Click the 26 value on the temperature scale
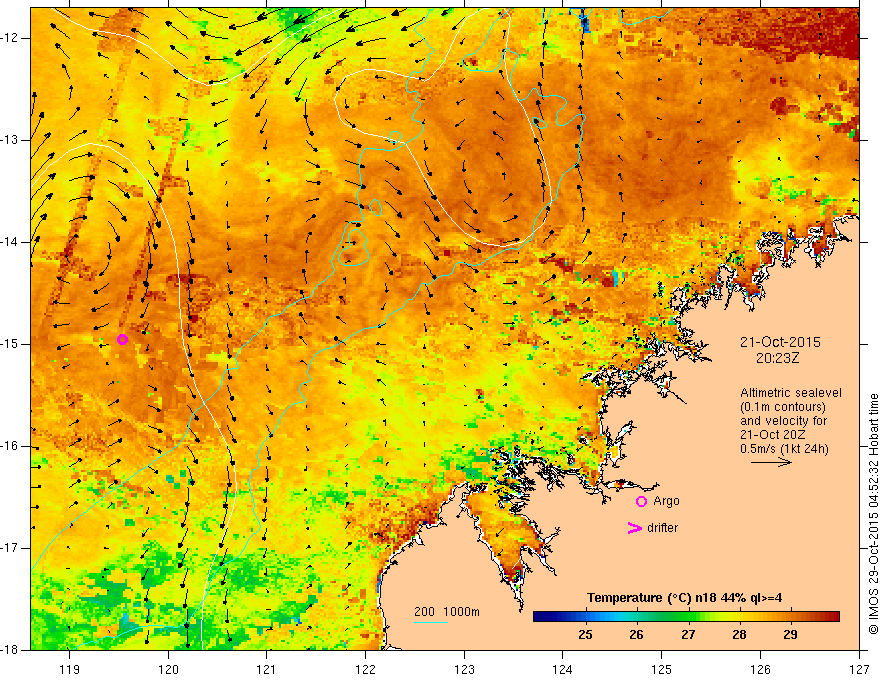The height and width of the screenshot is (680, 880). click(636, 635)
